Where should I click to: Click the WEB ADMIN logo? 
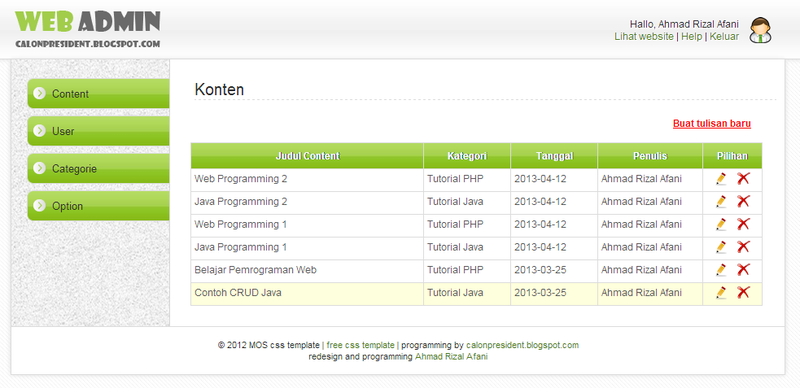88,22
